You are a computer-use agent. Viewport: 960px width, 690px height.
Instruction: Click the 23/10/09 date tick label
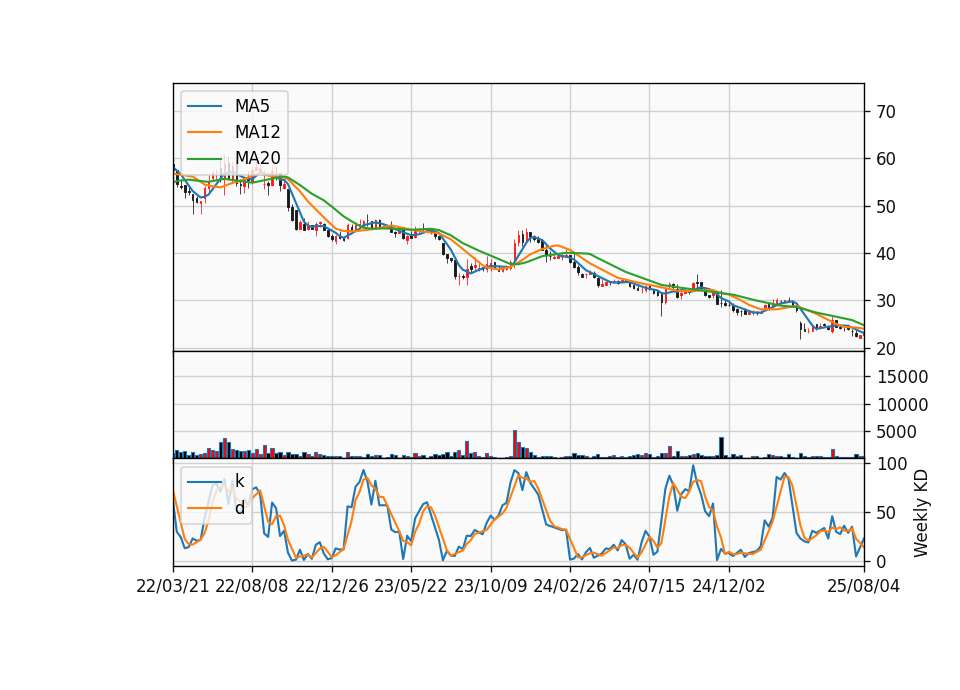coord(490,586)
